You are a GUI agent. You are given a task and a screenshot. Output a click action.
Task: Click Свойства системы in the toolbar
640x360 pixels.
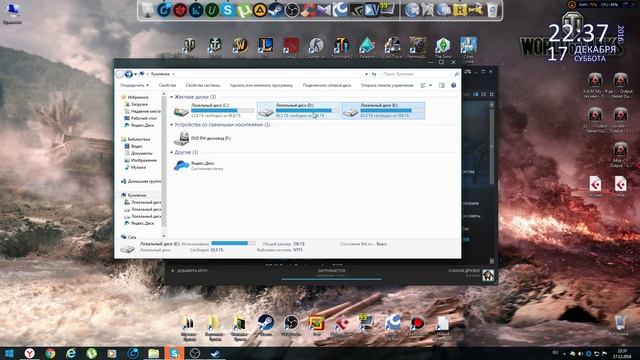click(203, 85)
